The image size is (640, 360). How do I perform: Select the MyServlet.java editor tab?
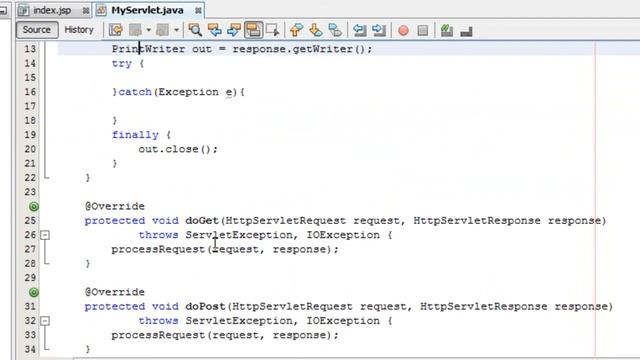pyautogui.click(x=147, y=10)
